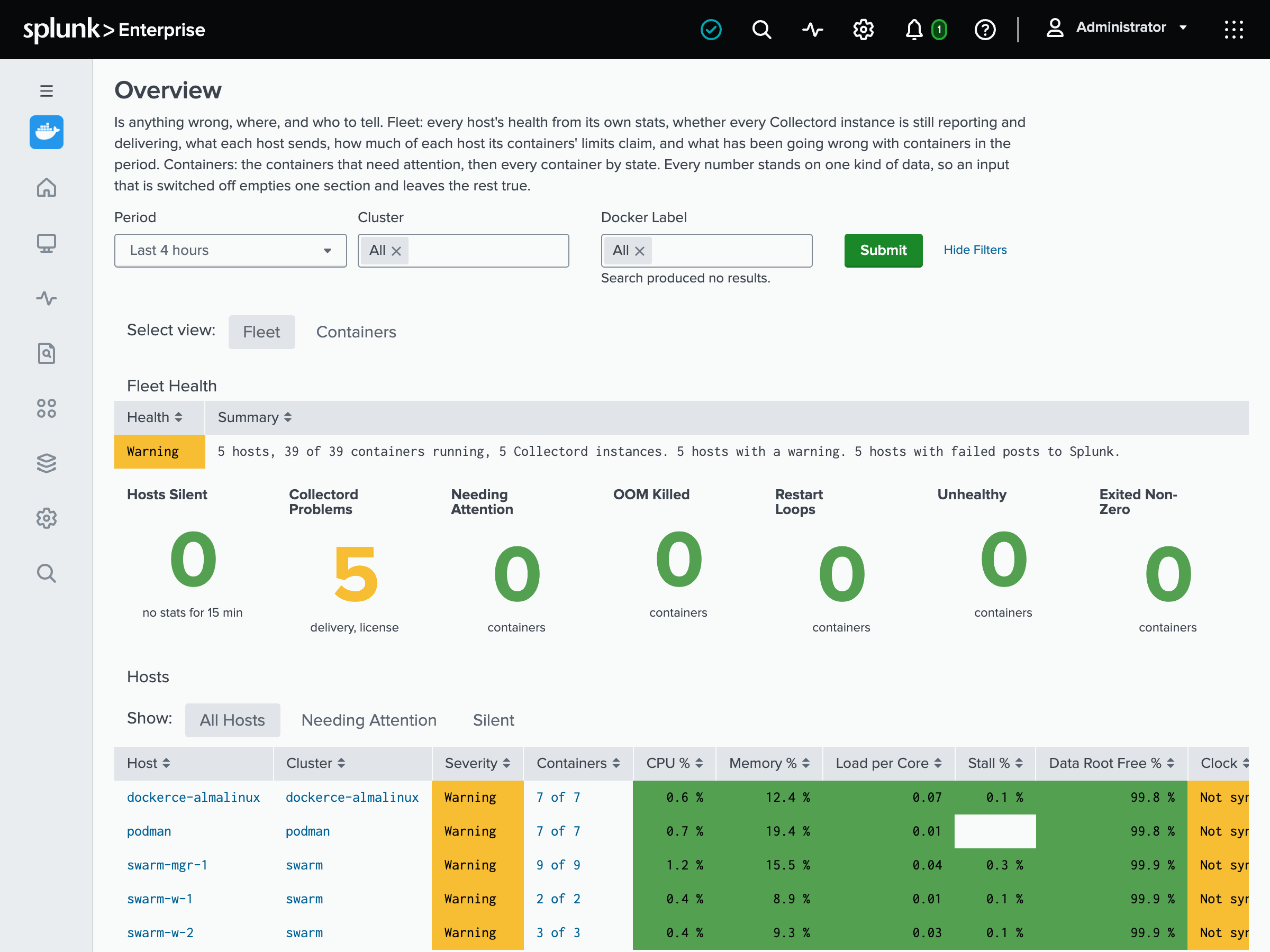Click the Hide Filters link
The image size is (1270, 952).
tap(975, 250)
